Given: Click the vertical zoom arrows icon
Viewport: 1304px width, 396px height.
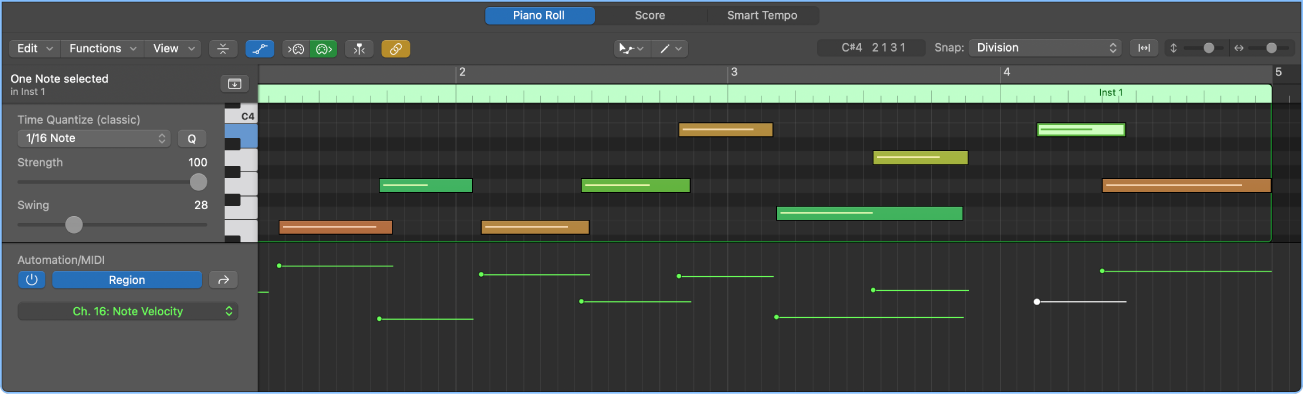Looking at the screenshot, I should [x=1174, y=48].
